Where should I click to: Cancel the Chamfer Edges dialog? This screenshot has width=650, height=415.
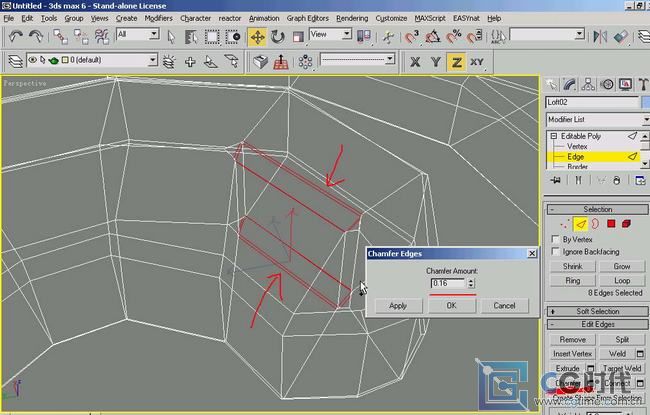(504, 306)
